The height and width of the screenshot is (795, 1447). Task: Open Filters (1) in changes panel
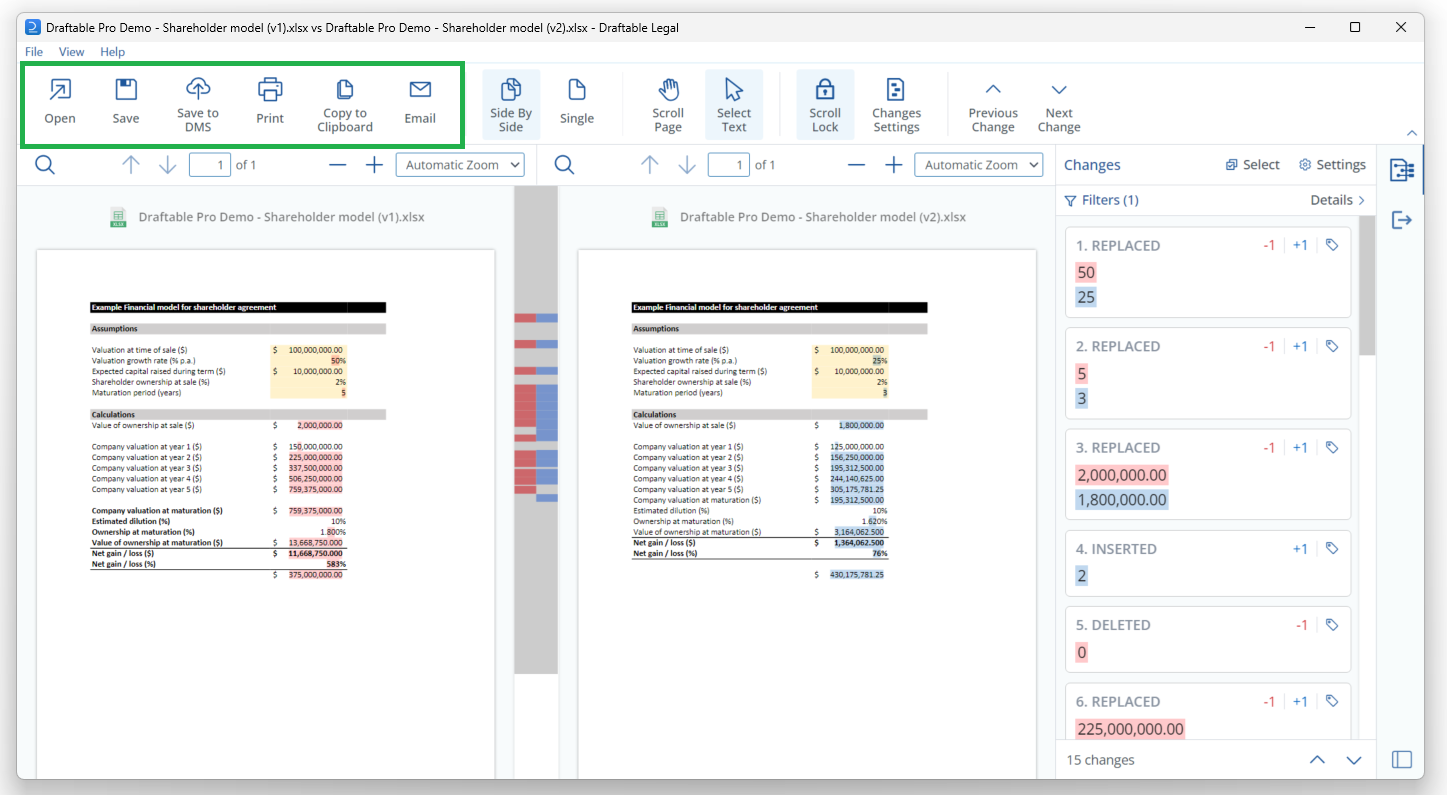pyautogui.click(x=1101, y=200)
